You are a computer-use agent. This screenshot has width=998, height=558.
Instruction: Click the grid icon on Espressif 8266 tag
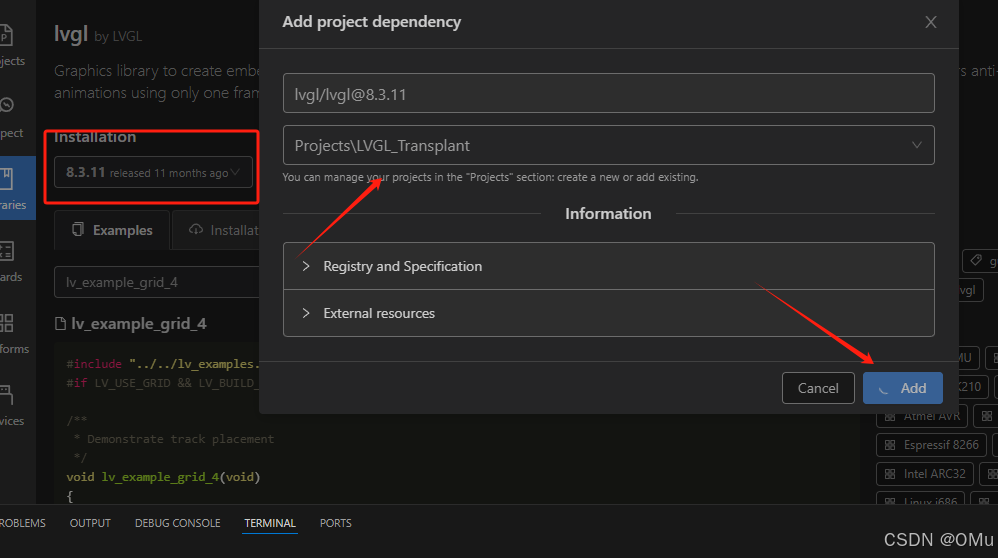tap(890, 445)
